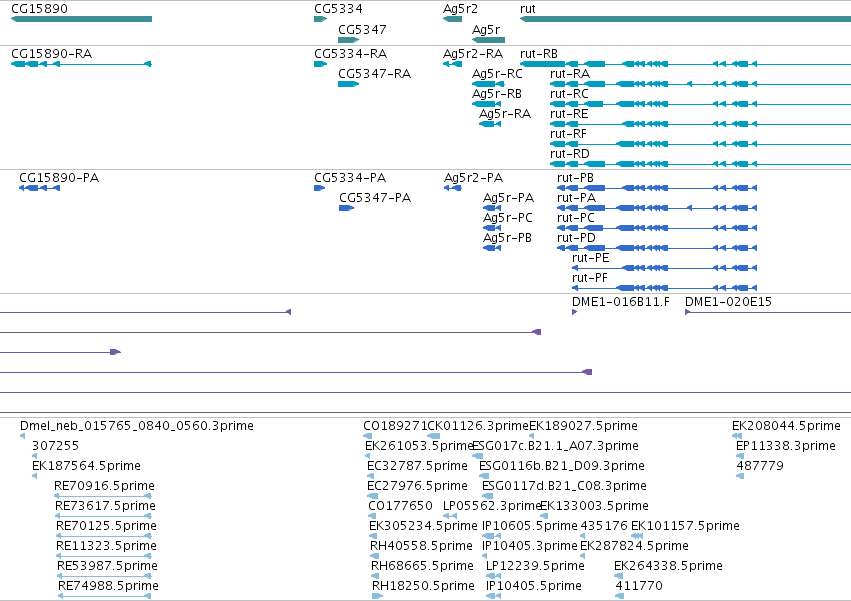
Task: Select the EK101157.5prime EST label
Action: (685, 527)
